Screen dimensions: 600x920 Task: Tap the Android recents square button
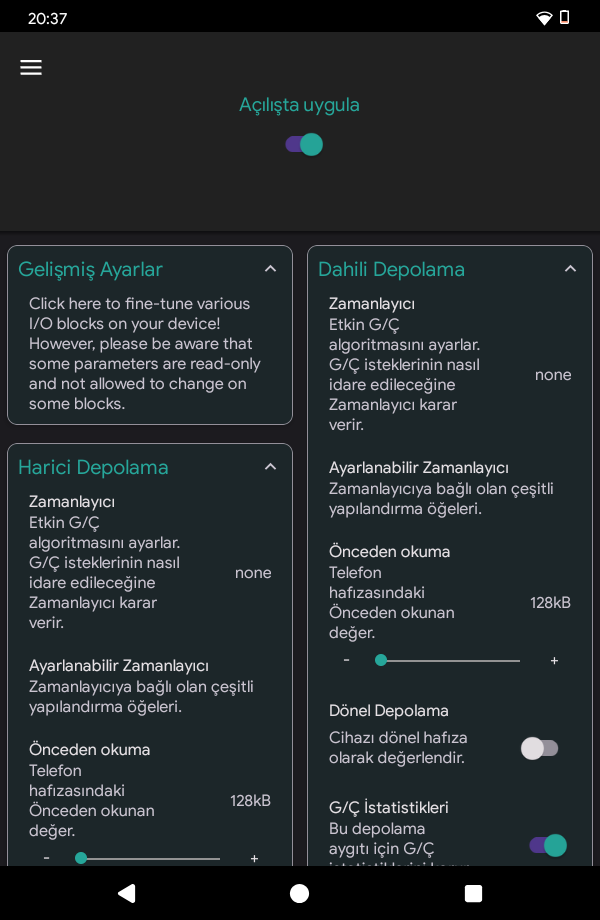tap(473, 893)
